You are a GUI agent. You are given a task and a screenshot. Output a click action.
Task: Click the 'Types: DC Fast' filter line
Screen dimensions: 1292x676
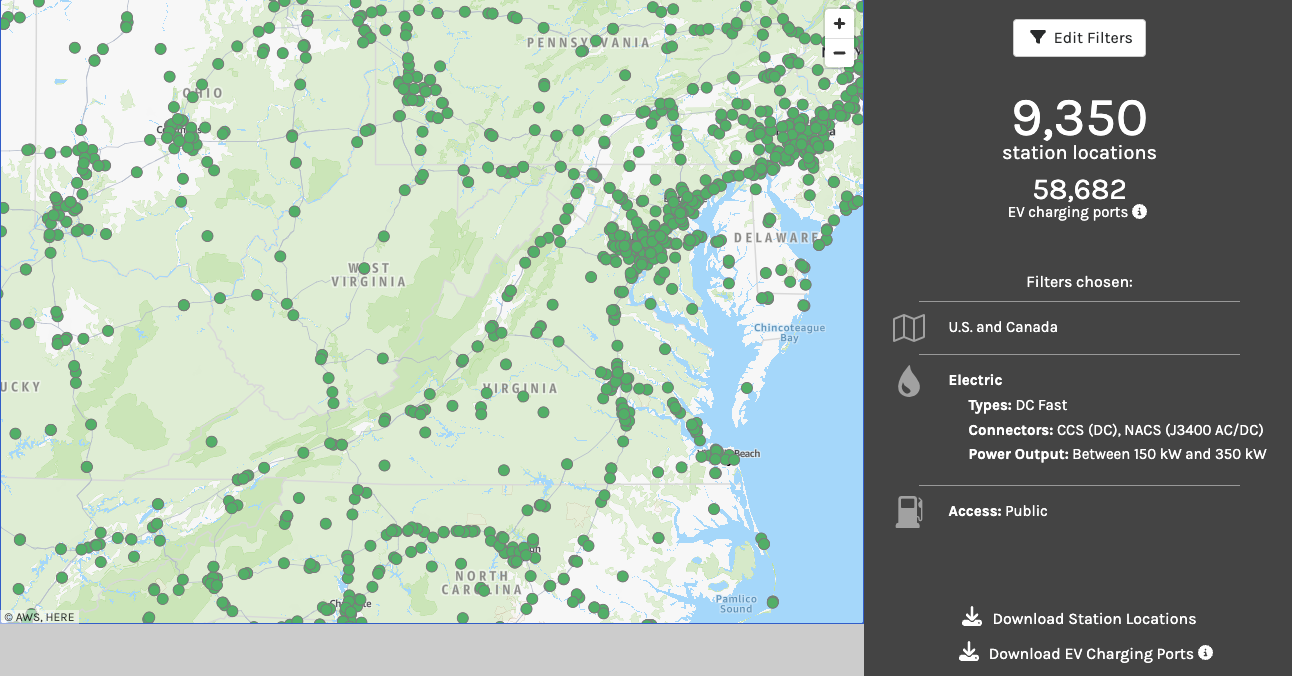[1018, 405]
